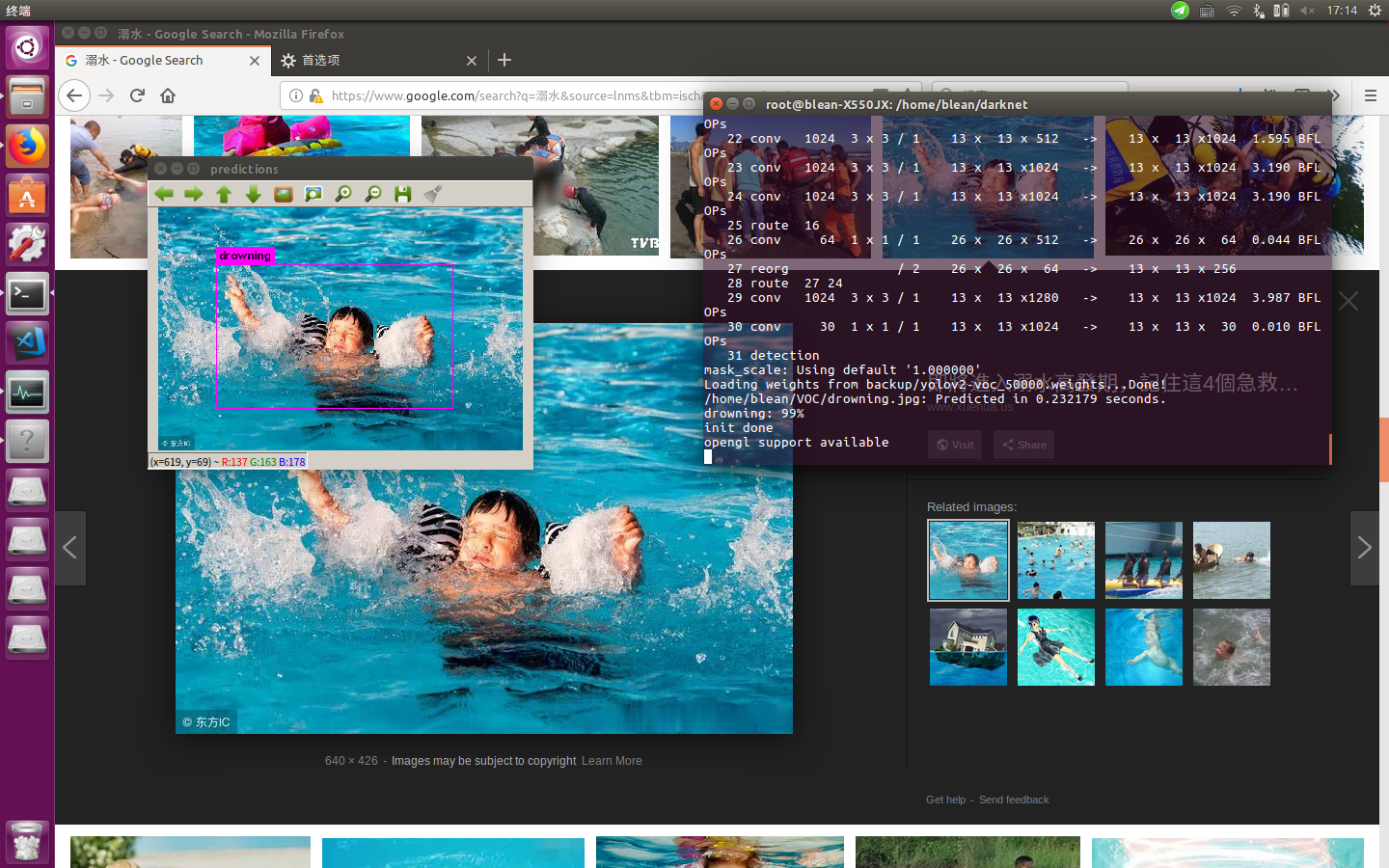Open Ubuntu Software from the dock
Screen dimensions: 1389x868
[27, 197]
